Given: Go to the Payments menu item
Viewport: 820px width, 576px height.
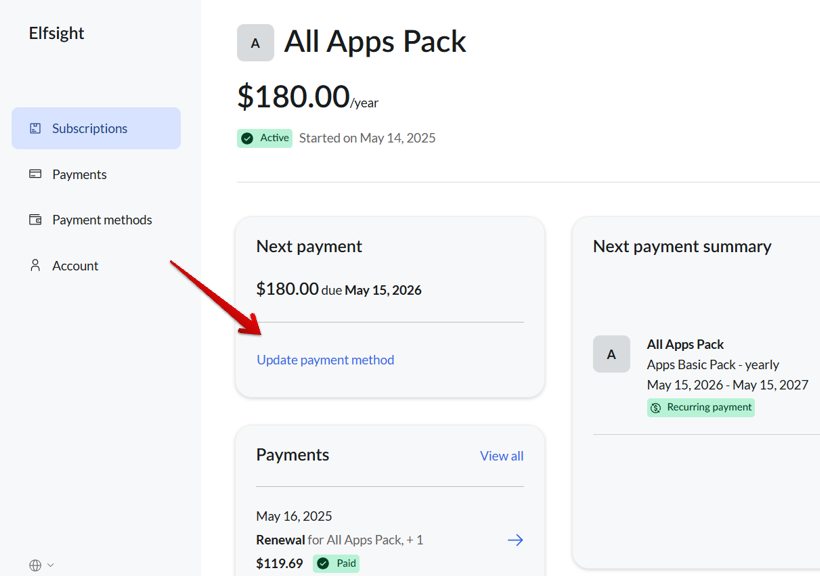Looking at the screenshot, I should coord(79,174).
